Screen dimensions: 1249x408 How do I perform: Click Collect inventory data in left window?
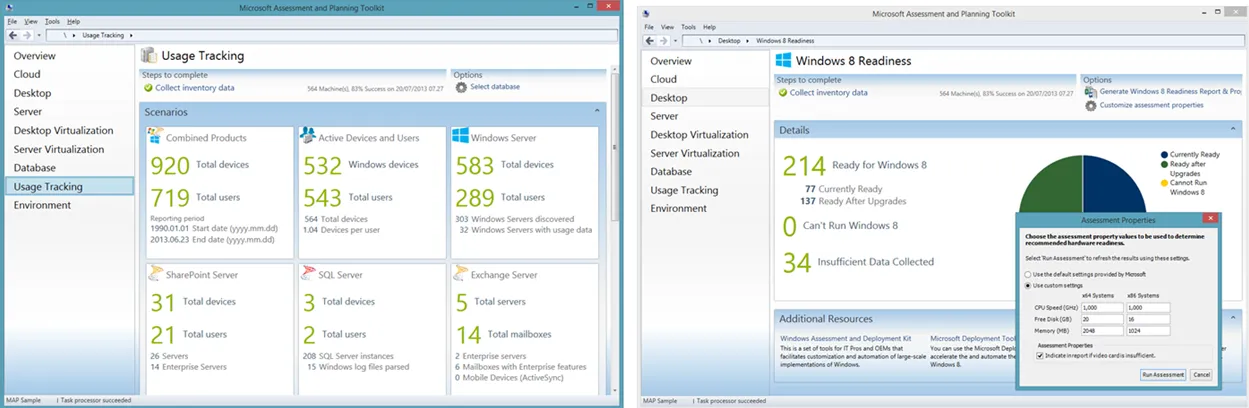click(195, 87)
